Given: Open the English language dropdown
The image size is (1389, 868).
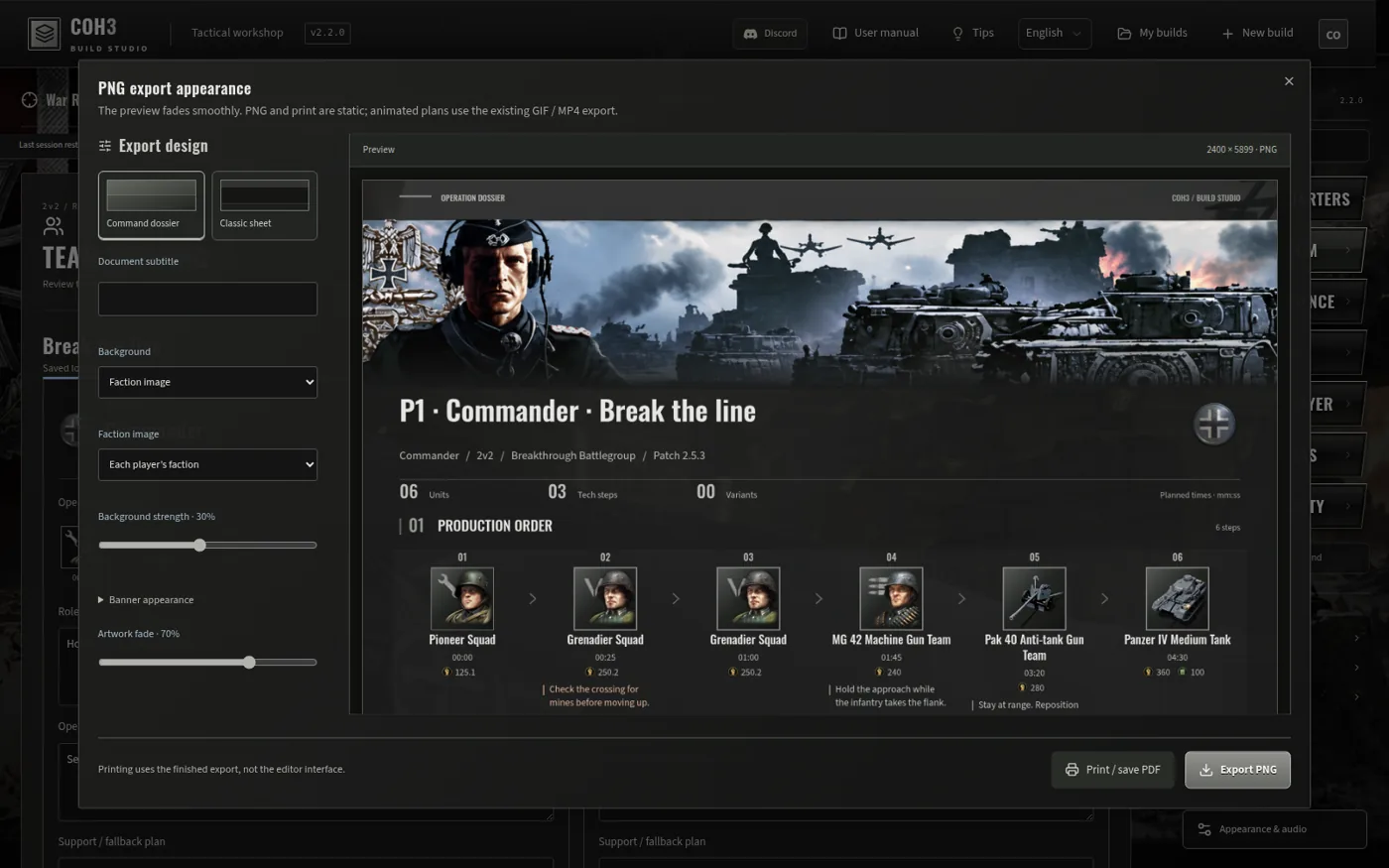Looking at the screenshot, I should pyautogui.click(x=1055, y=34).
